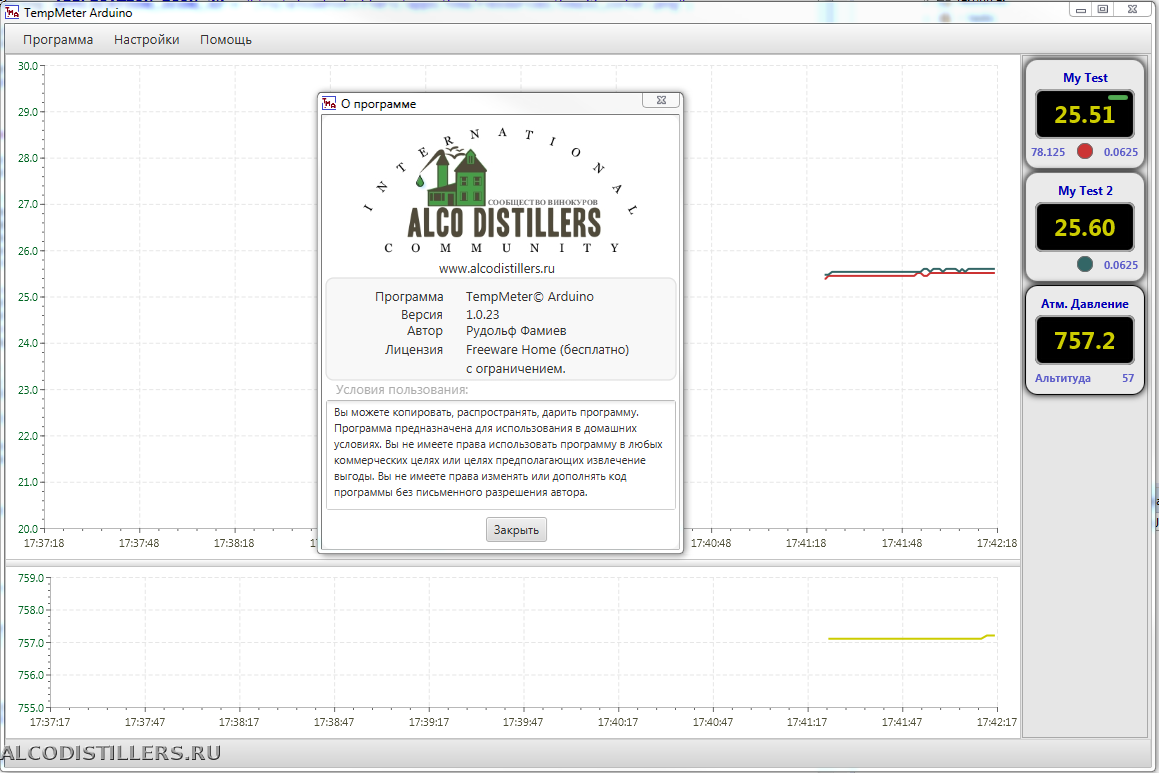
Task: Click the 757.2 pressure display
Action: 1084,340
